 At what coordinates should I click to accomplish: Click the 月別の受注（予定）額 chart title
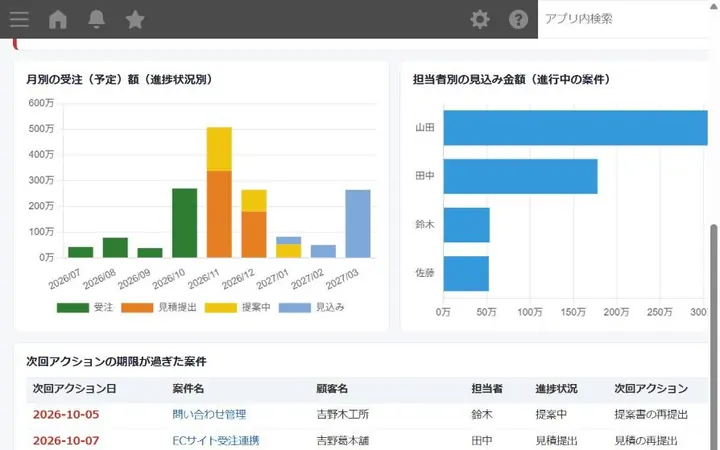coord(120,79)
